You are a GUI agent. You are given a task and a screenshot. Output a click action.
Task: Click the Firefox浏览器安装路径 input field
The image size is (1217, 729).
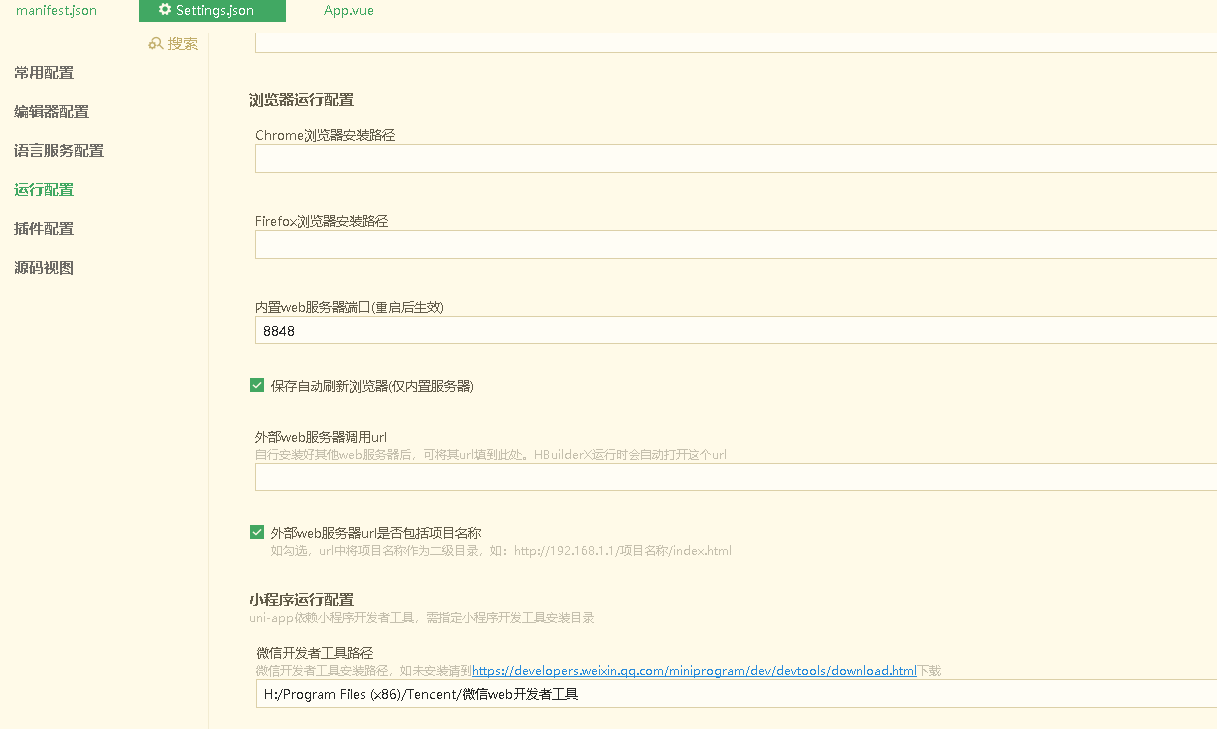(x=600, y=244)
